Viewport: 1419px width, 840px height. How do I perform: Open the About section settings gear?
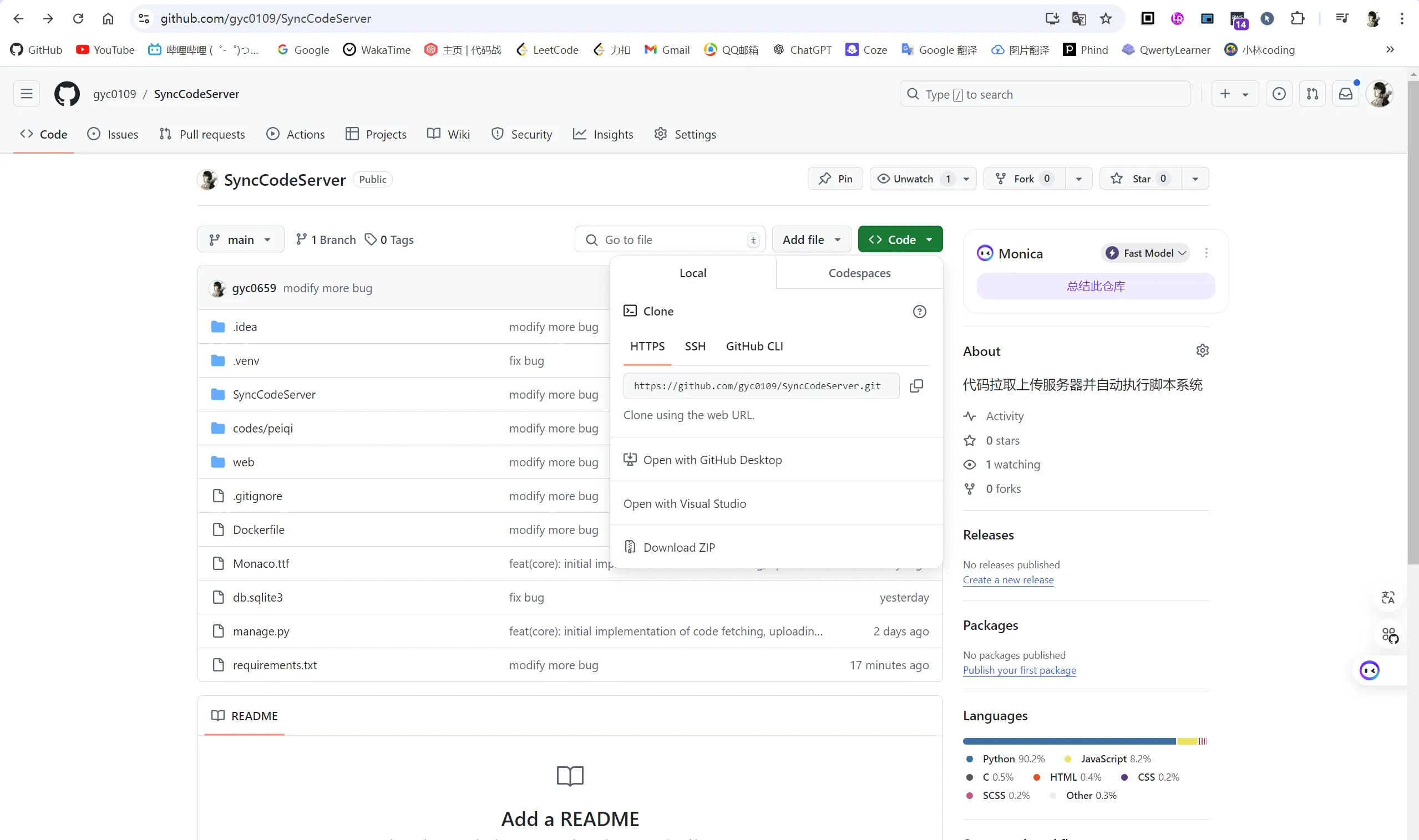(1202, 351)
